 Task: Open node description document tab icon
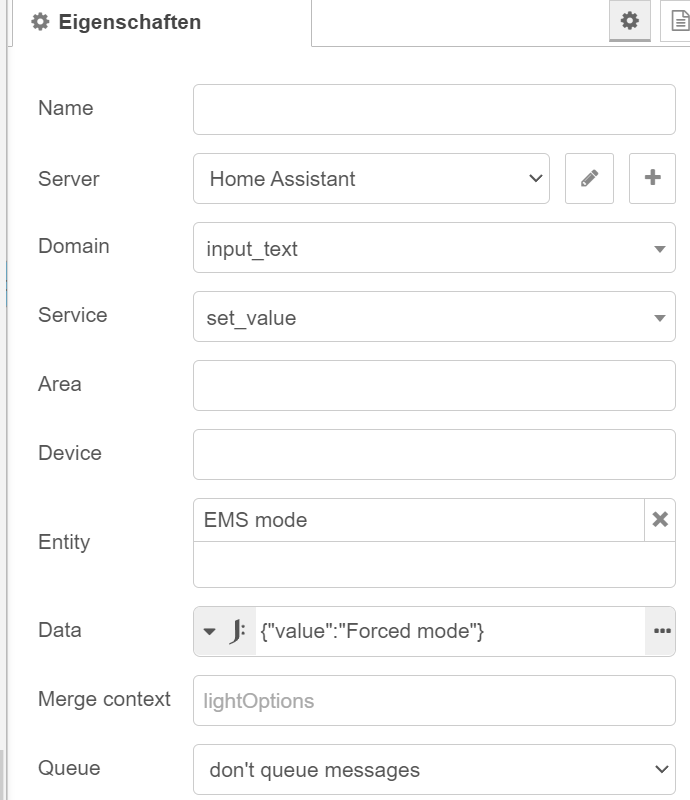[678, 21]
